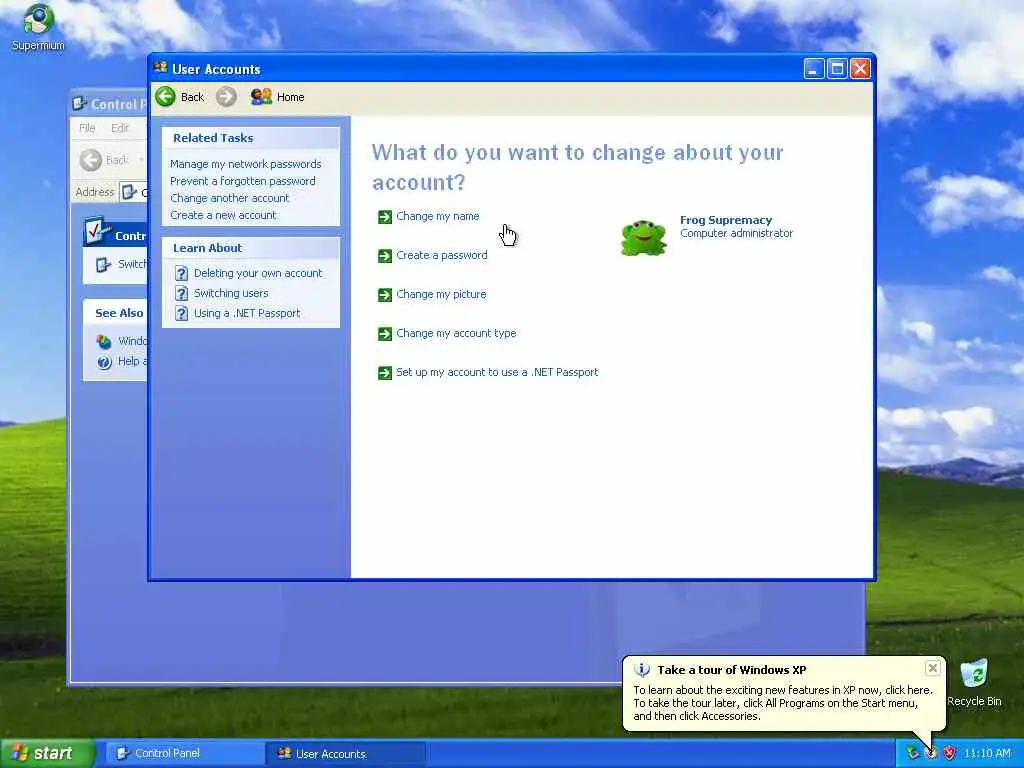The height and width of the screenshot is (768, 1024).
Task: Click Control Panel address bar icon
Action: pyautogui.click(x=129, y=192)
